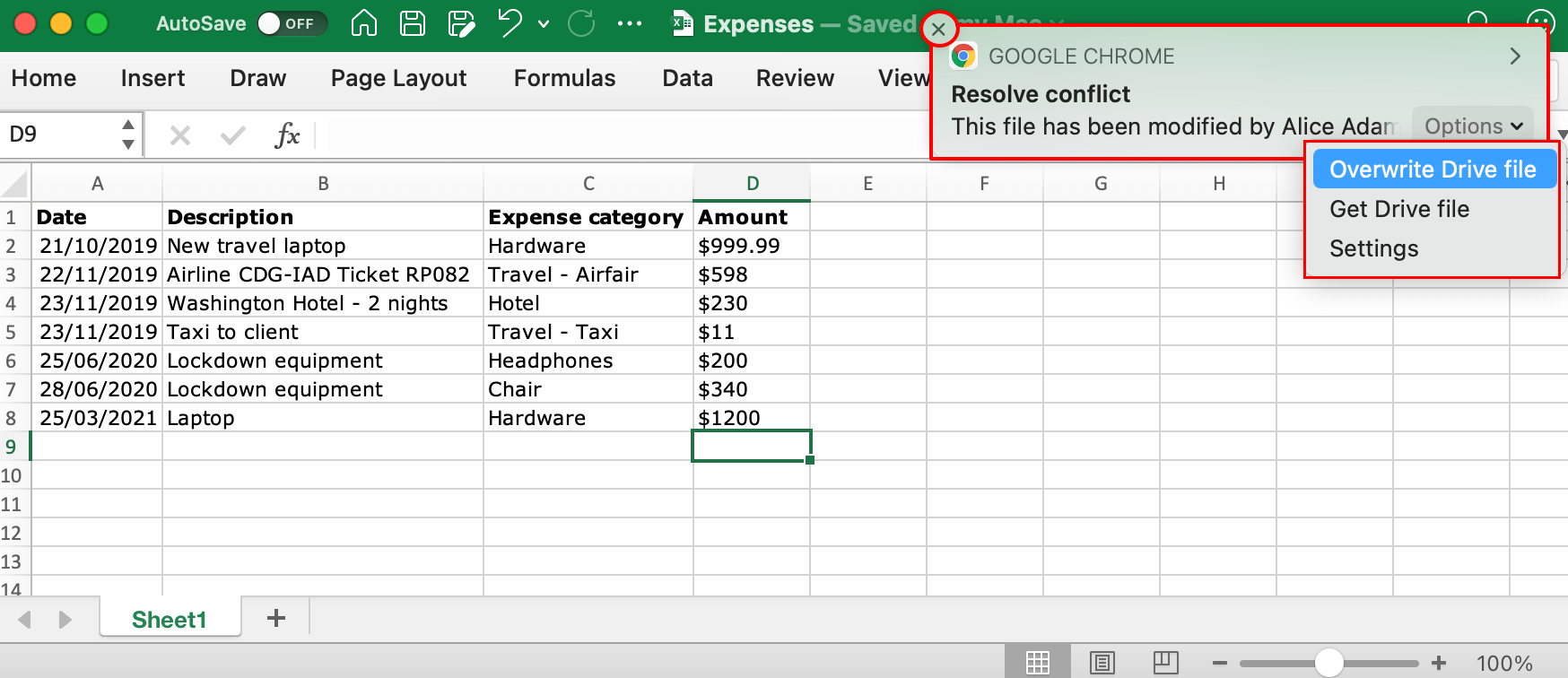Open the more toolbar options ellipsis
The height and width of the screenshot is (678, 1568).
click(630, 23)
